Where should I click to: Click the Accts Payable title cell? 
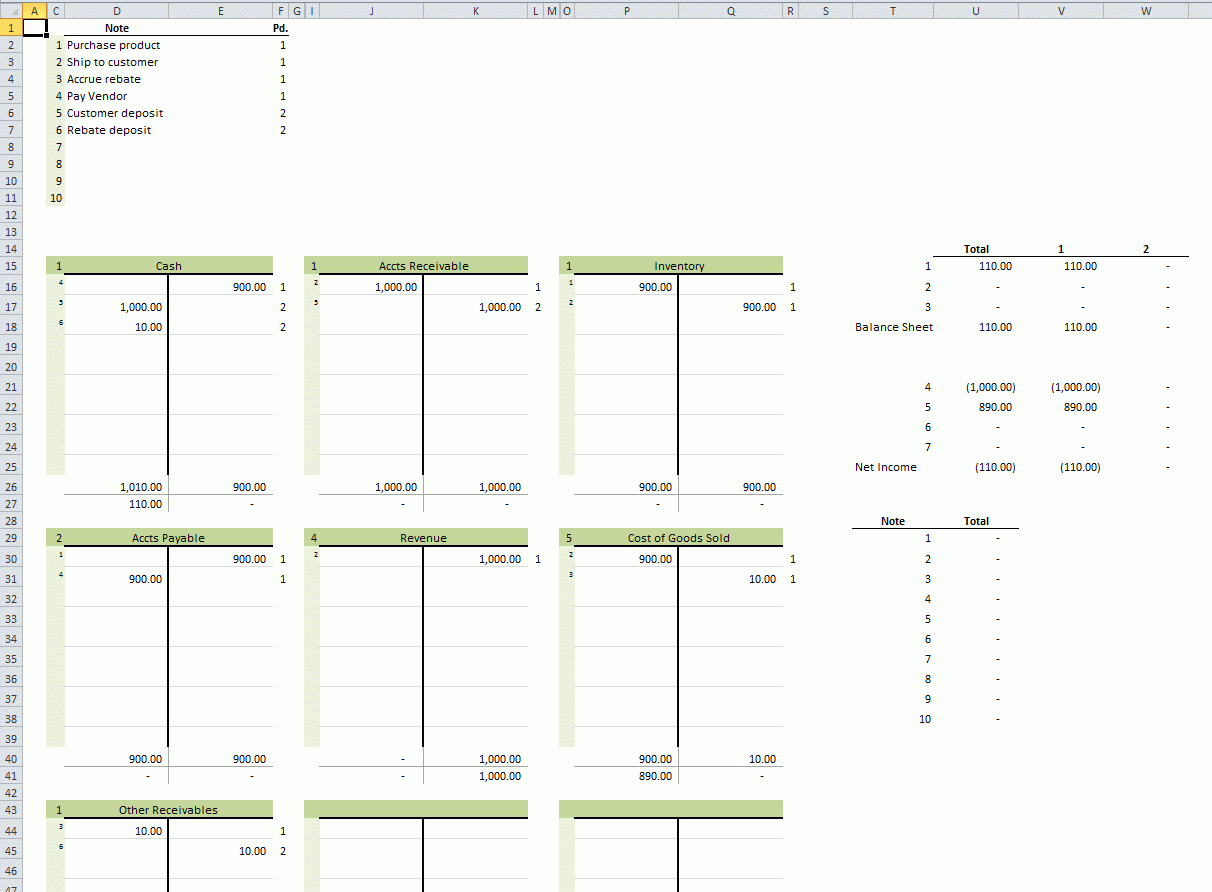pos(168,537)
